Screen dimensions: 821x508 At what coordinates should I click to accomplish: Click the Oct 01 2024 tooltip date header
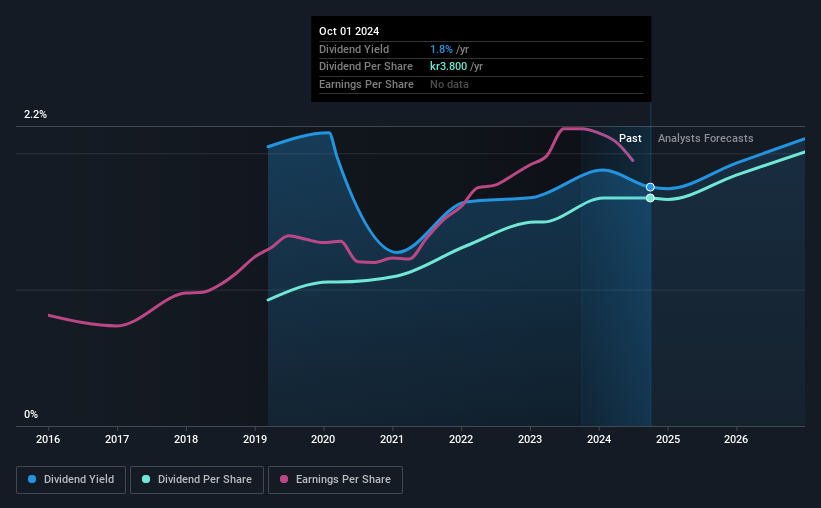pyautogui.click(x=349, y=31)
